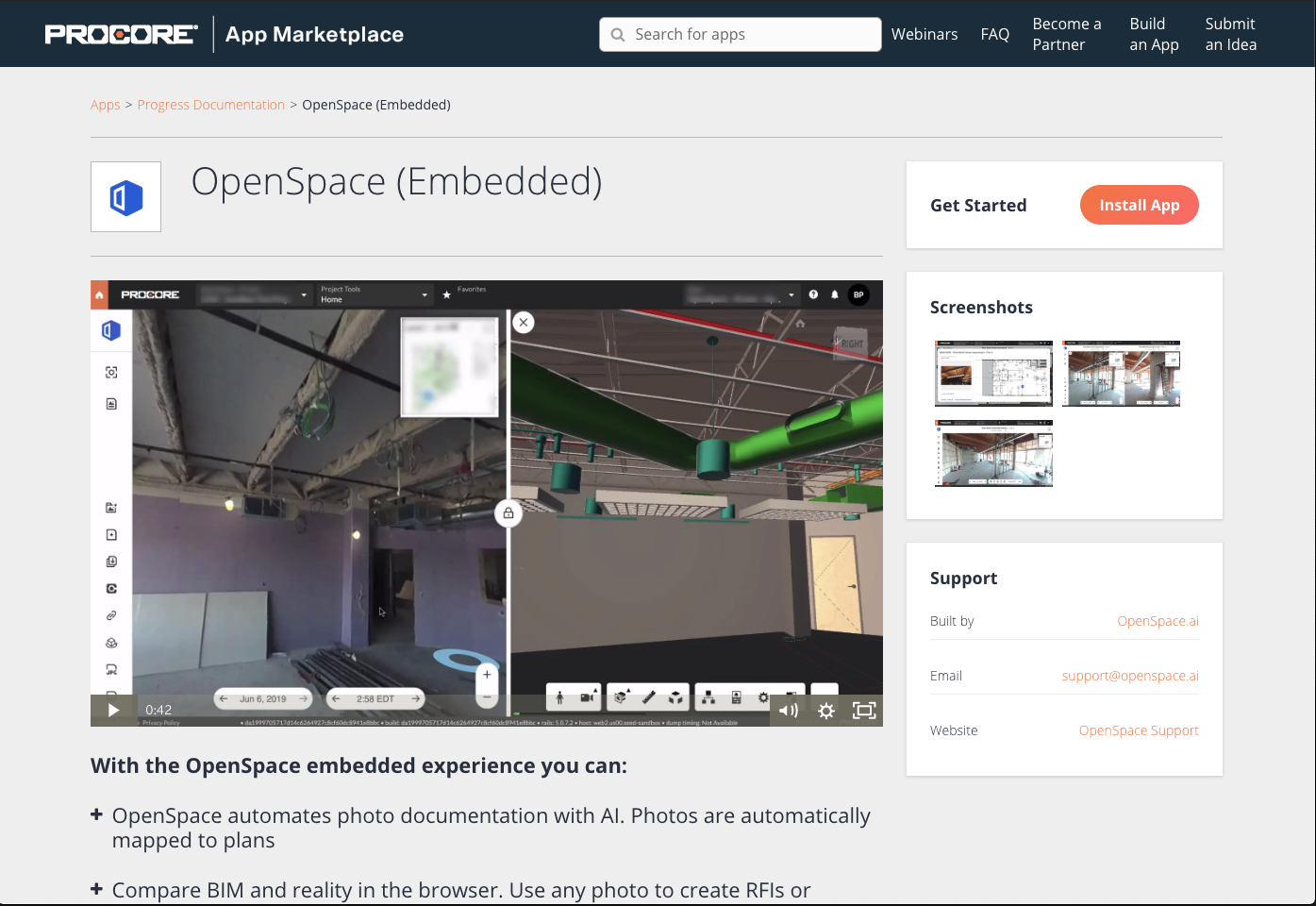Click the image sidebar icon

click(111, 508)
